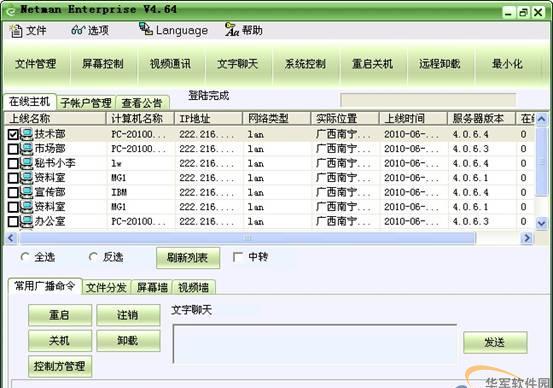This screenshot has width=553, height=388.
Task: Click 最小化 toolbar button
Action: tap(508, 64)
